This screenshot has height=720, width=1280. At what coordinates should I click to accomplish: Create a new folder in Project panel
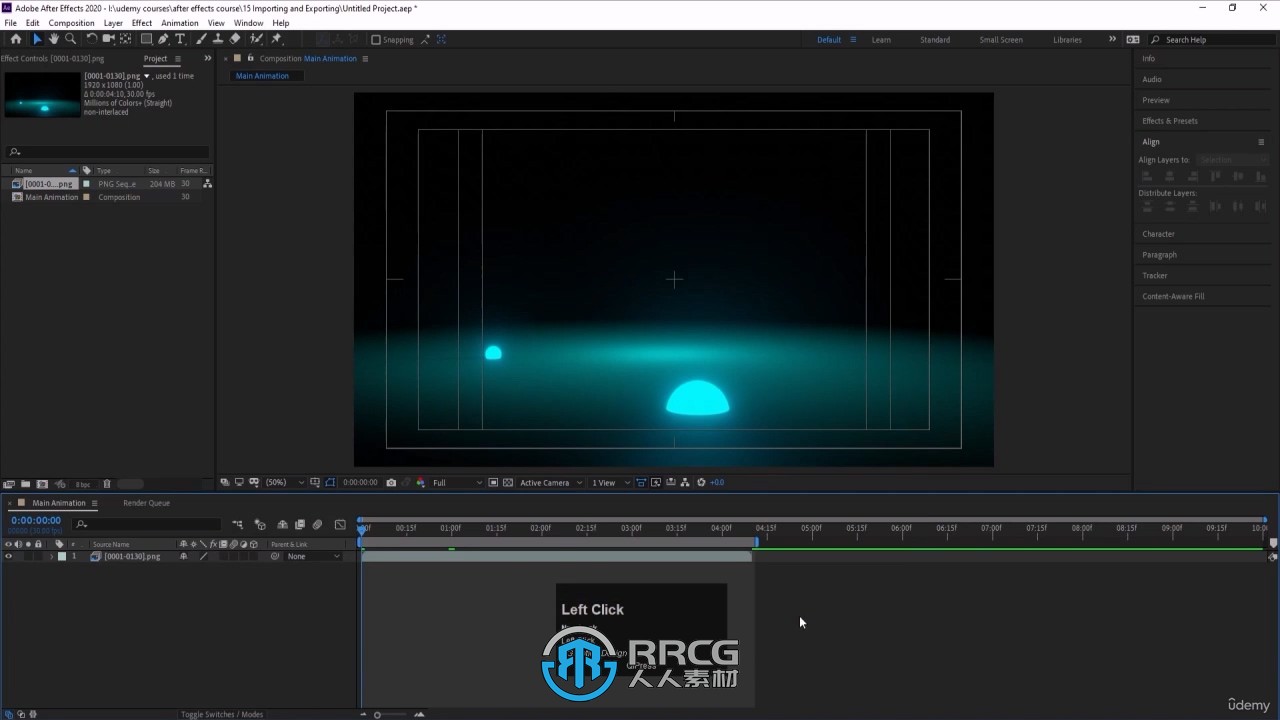click(26, 484)
